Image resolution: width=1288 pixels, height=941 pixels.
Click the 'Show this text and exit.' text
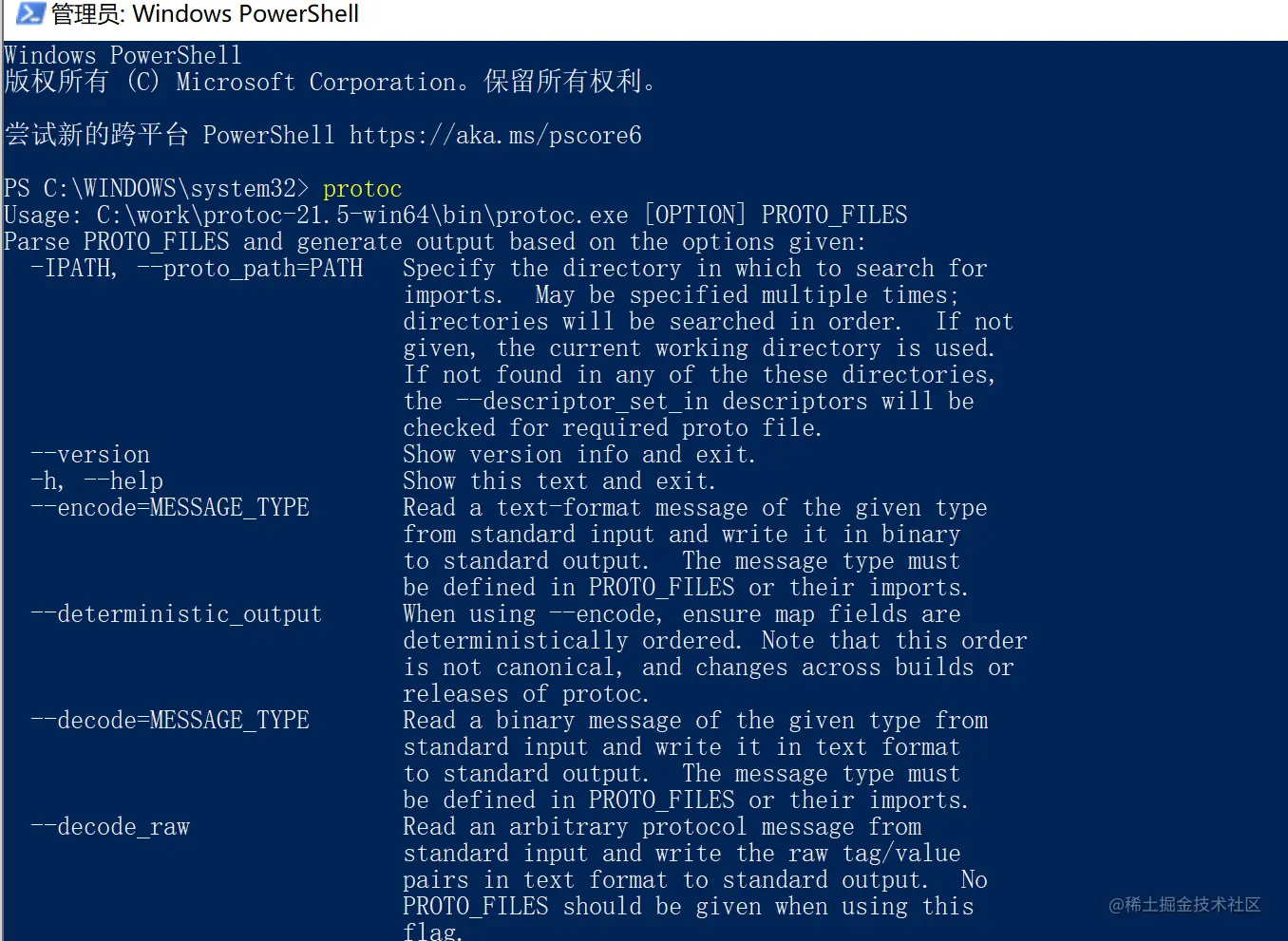(559, 481)
